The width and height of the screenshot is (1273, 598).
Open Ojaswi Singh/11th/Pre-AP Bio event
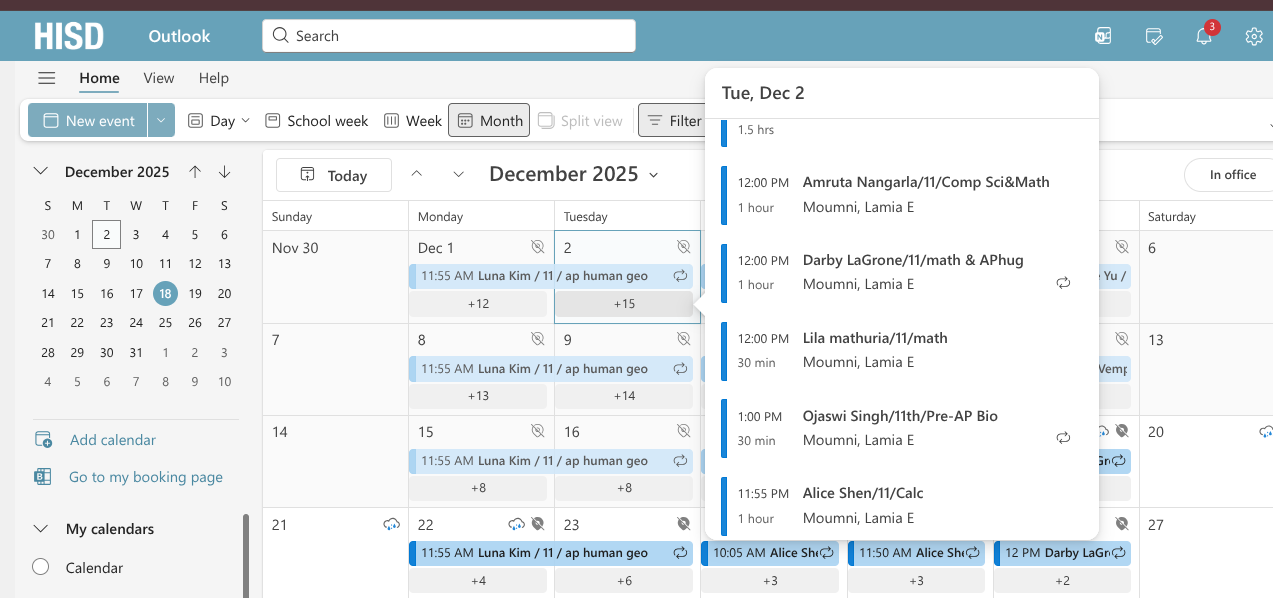[x=900, y=428]
